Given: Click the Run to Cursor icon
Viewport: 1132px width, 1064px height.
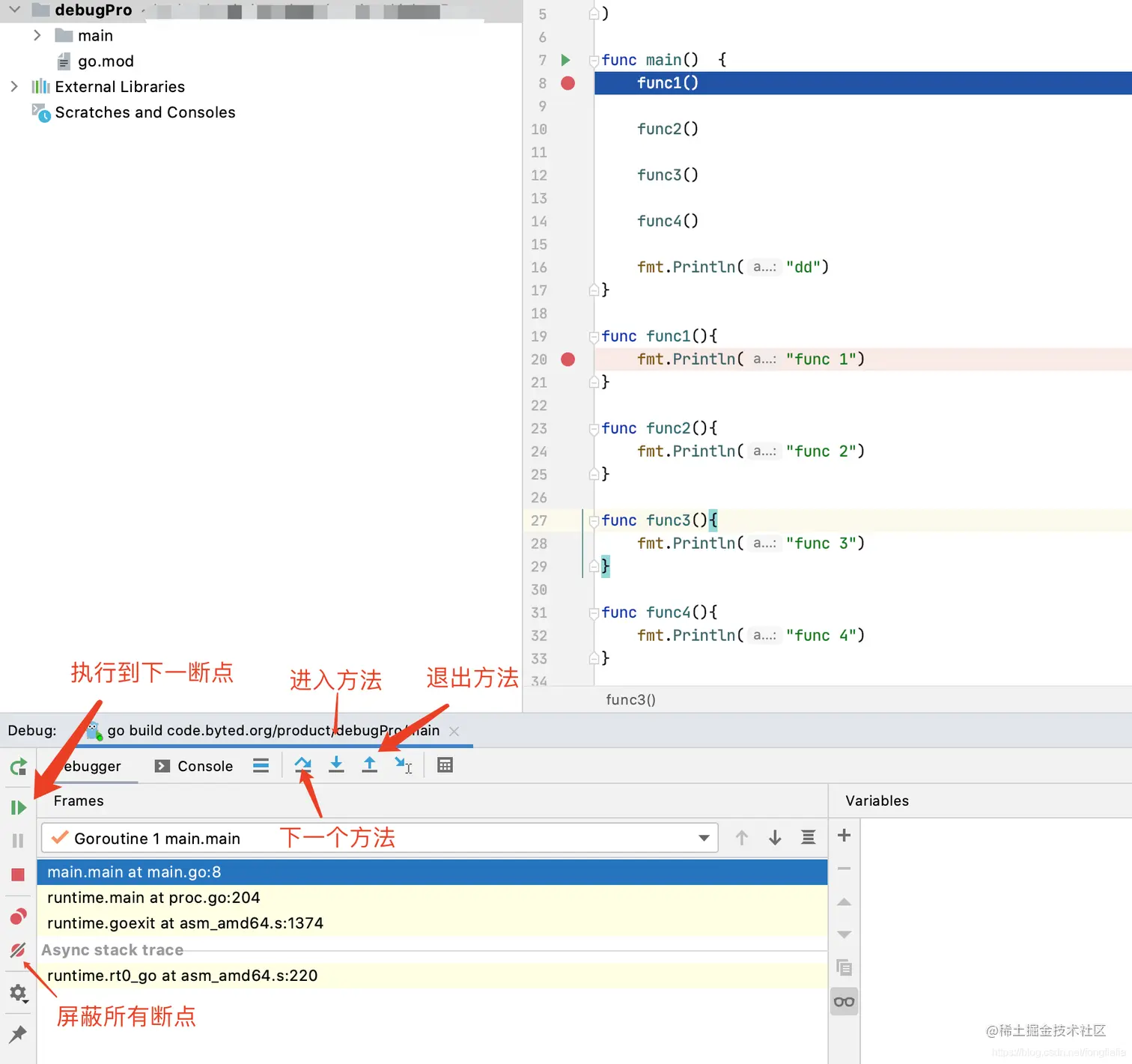Looking at the screenshot, I should (x=404, y=765).
